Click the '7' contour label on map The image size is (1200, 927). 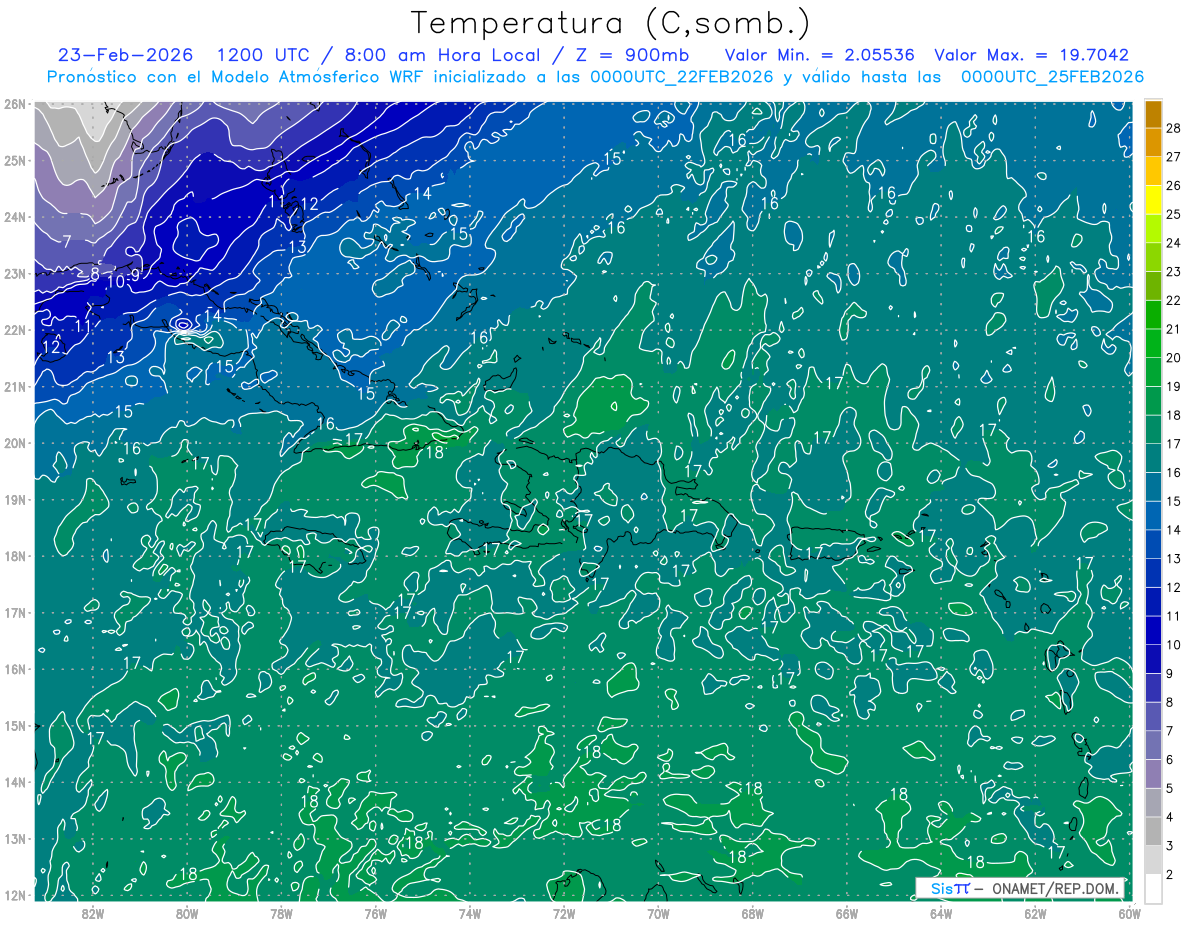click(x=67, y=242)
